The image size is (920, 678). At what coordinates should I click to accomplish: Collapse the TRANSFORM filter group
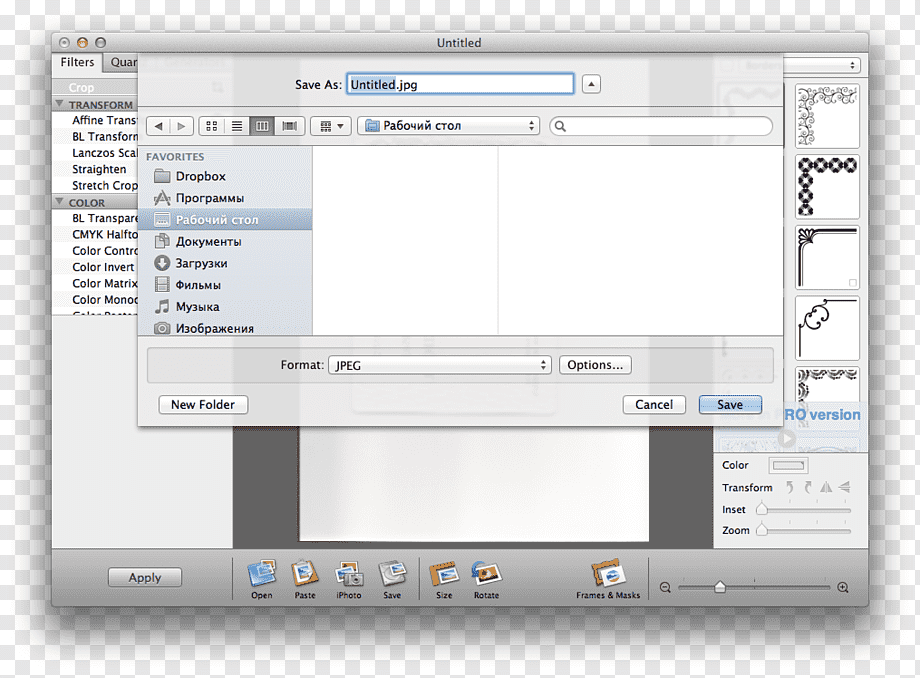pos(59,104)
